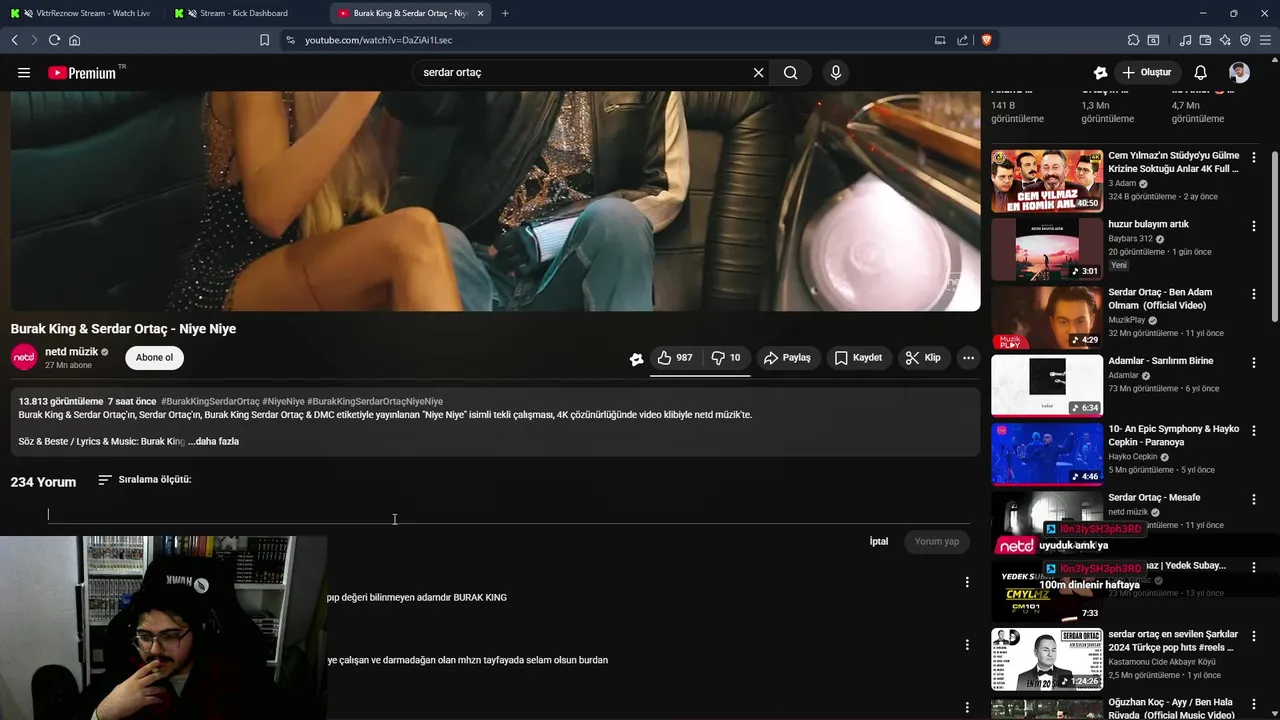
Task: Open the Cem Yılmaz 40:50 video thumbnail
Action: pos(1047,181)
